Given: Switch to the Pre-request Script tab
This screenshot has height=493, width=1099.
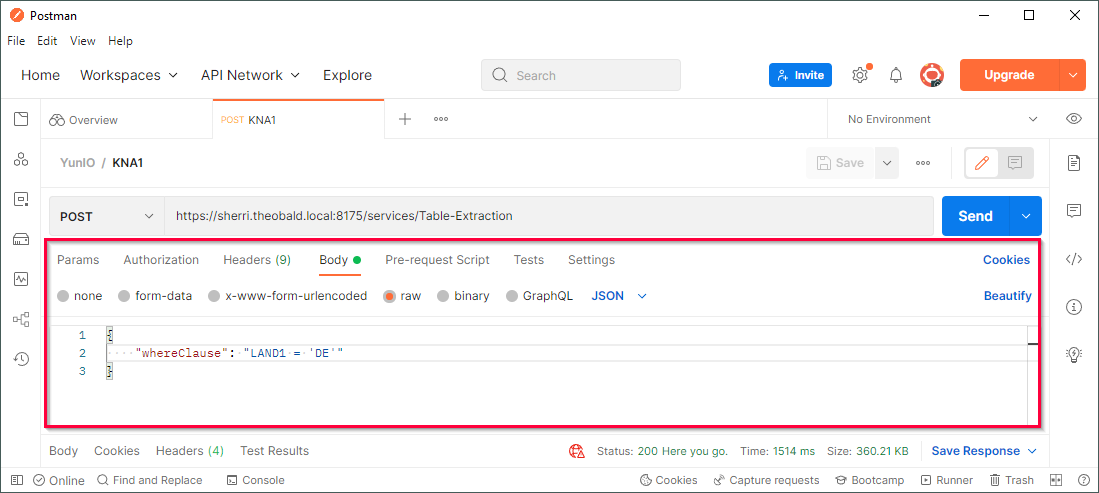Looking at the screenshot, I should coord(437,259).
